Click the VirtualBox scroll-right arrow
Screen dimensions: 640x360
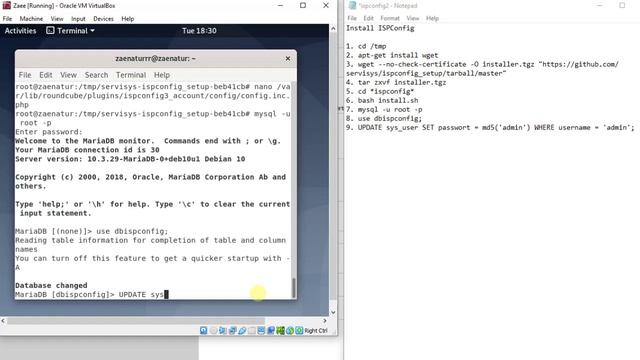coord(325,321)
